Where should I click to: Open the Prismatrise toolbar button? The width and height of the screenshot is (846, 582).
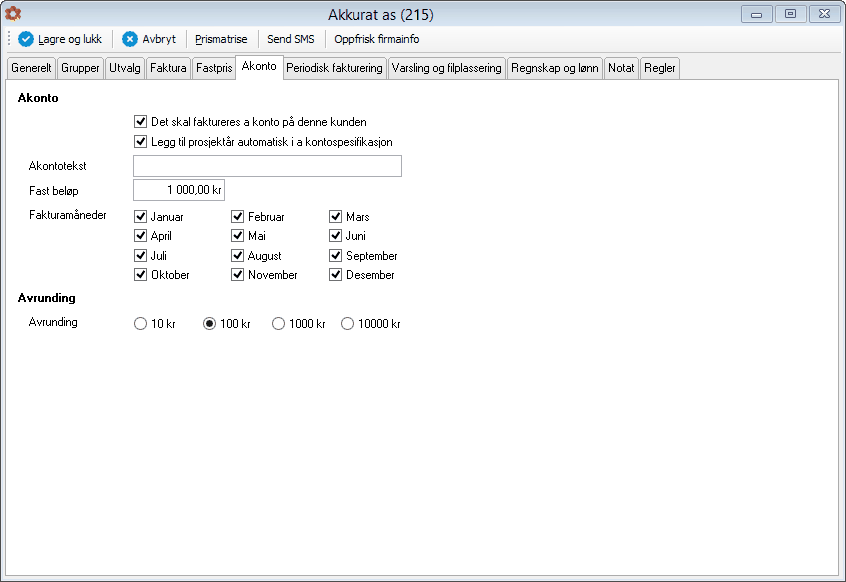point(221,39)
